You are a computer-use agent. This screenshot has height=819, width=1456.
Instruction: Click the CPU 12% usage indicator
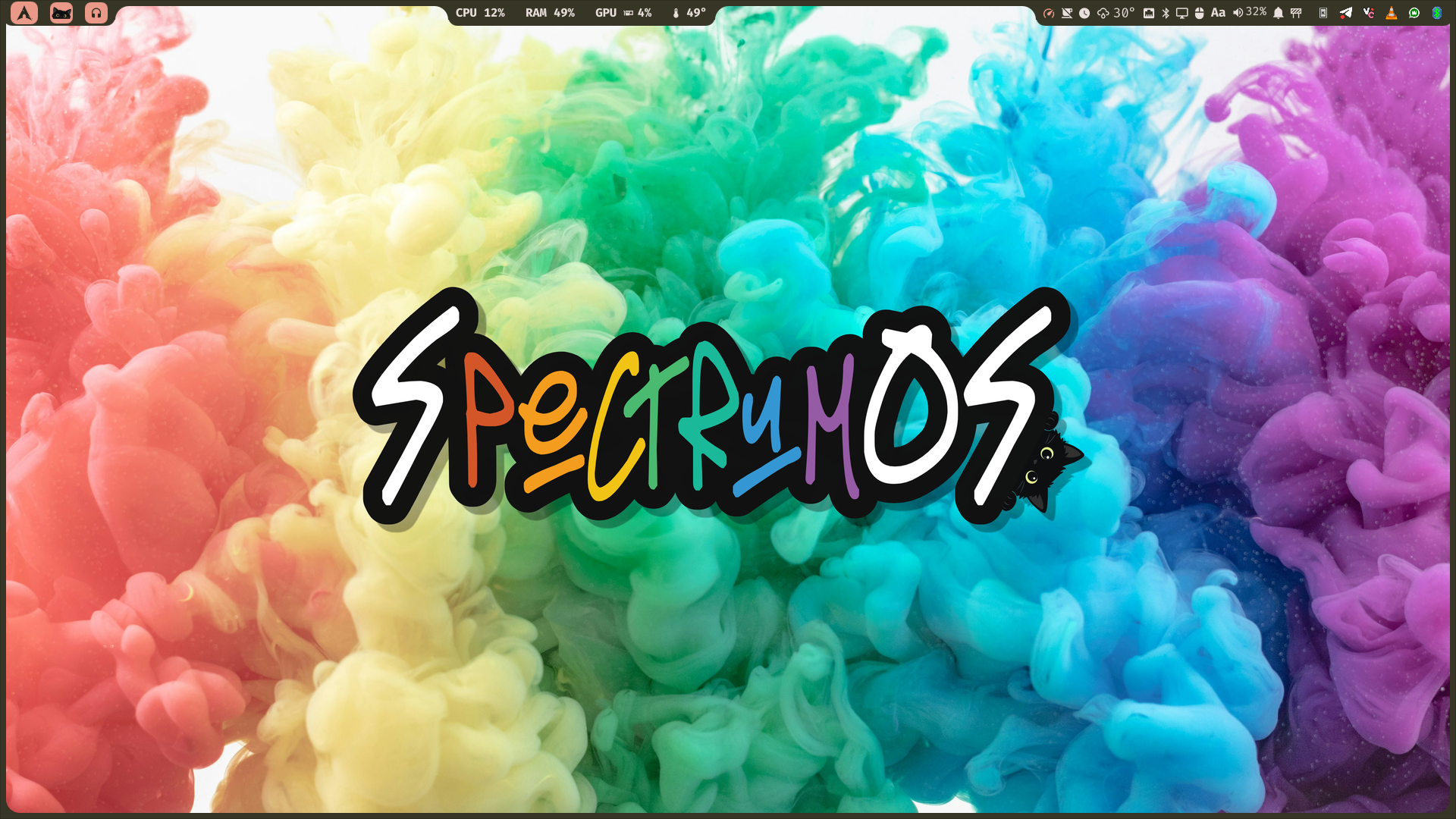point(480,13)
